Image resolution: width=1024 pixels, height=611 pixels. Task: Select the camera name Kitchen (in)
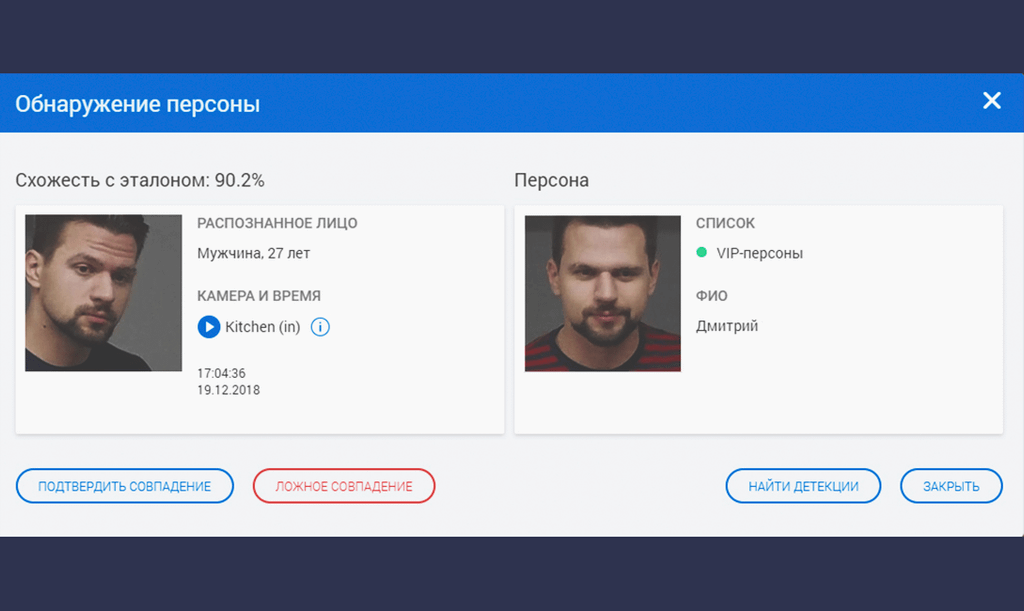(x=263, y=326)
